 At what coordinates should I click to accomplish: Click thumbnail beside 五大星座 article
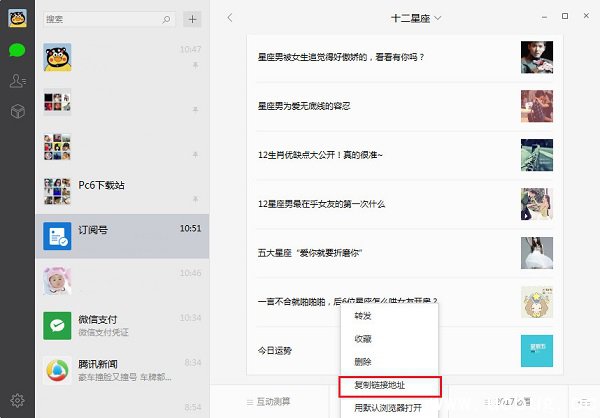pos(537,253)
